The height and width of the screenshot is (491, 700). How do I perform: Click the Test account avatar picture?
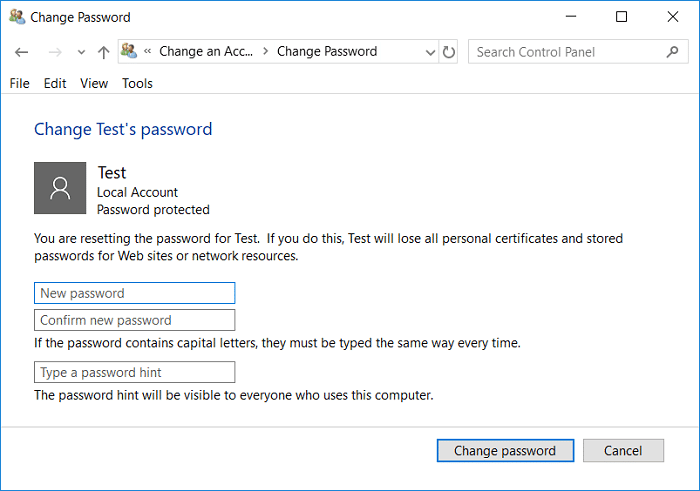60,187
